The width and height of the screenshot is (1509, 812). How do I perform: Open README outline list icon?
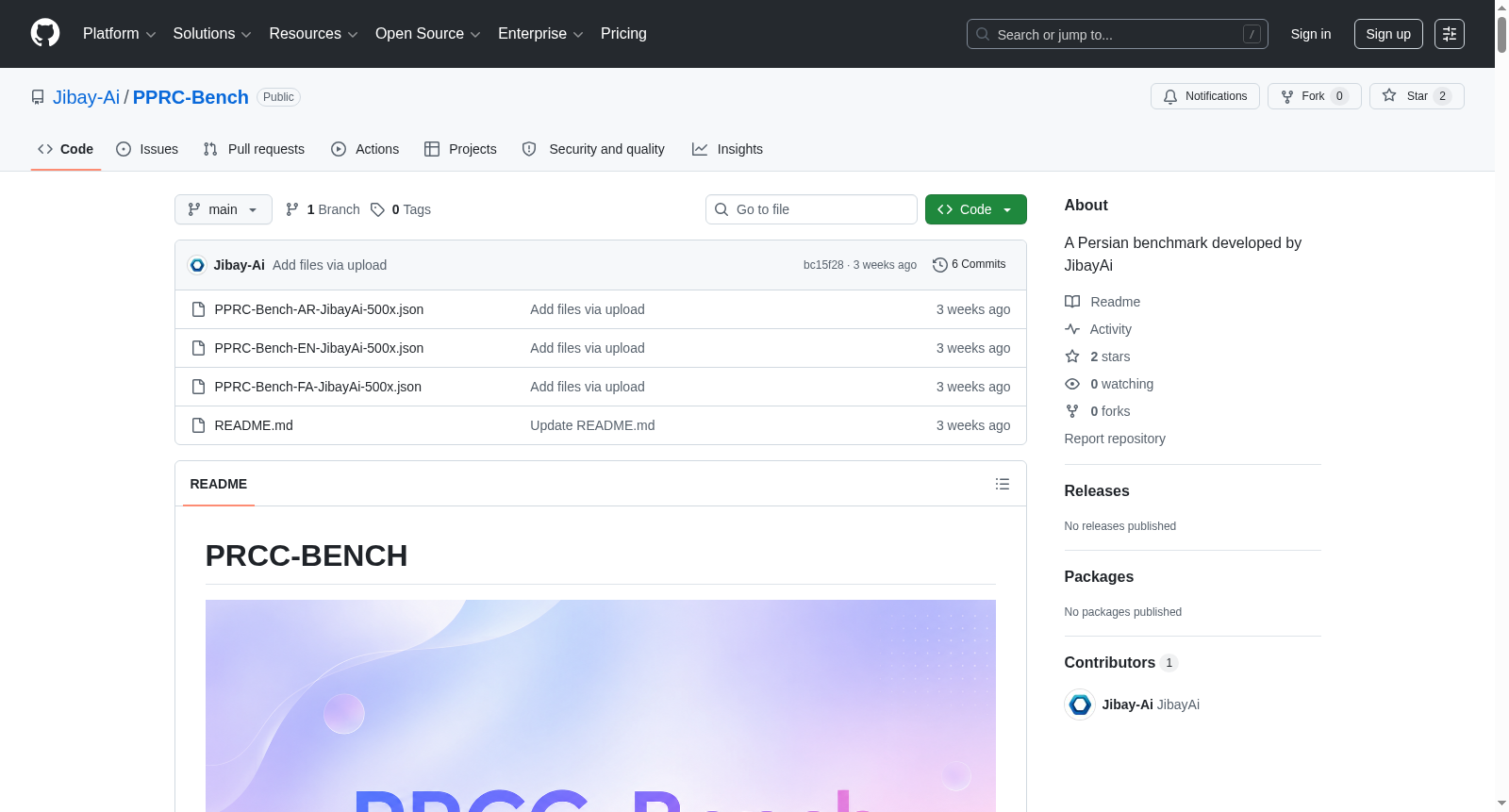click(x=1003, y=484)
